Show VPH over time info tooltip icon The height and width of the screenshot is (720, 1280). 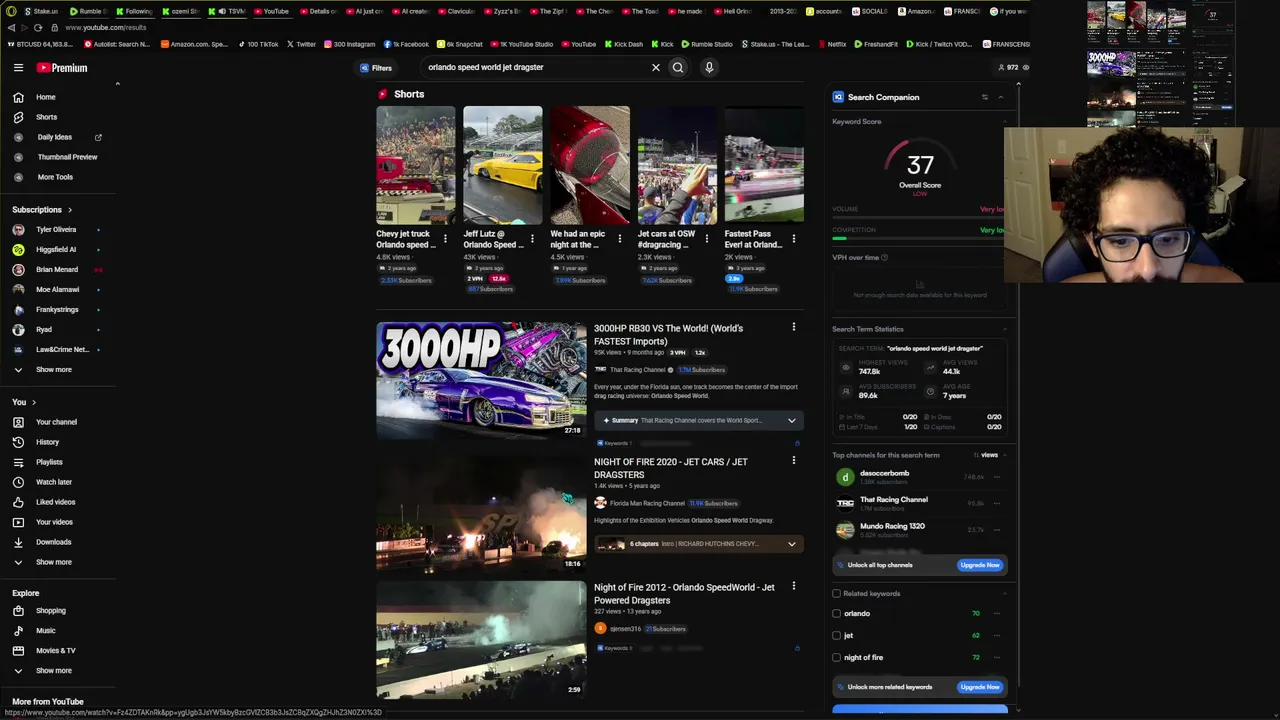pyautogui.click(x=884, y=258)
